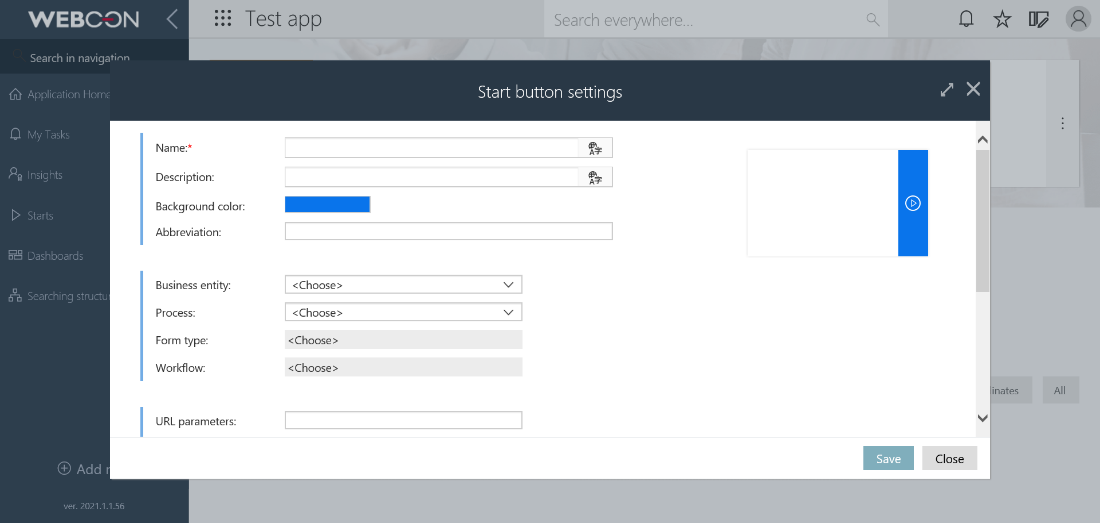1100x523 pixels.
Task: Click the WEBCON logo
Action: coord(83,19)
